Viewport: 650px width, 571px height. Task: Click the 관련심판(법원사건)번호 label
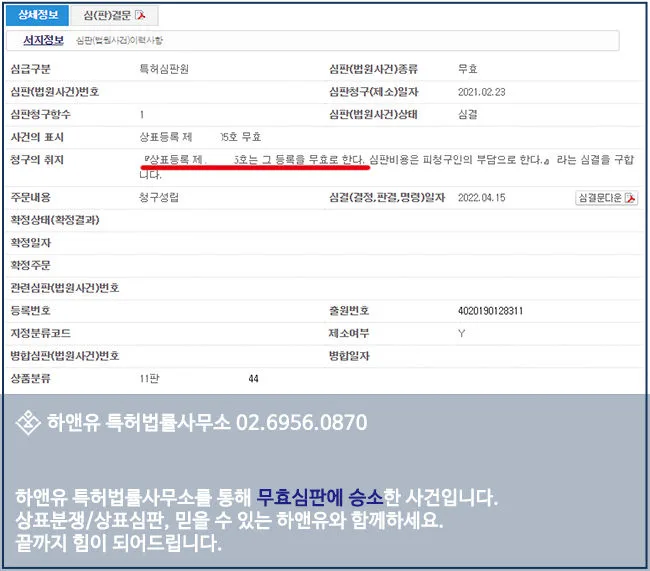[65, 288]
